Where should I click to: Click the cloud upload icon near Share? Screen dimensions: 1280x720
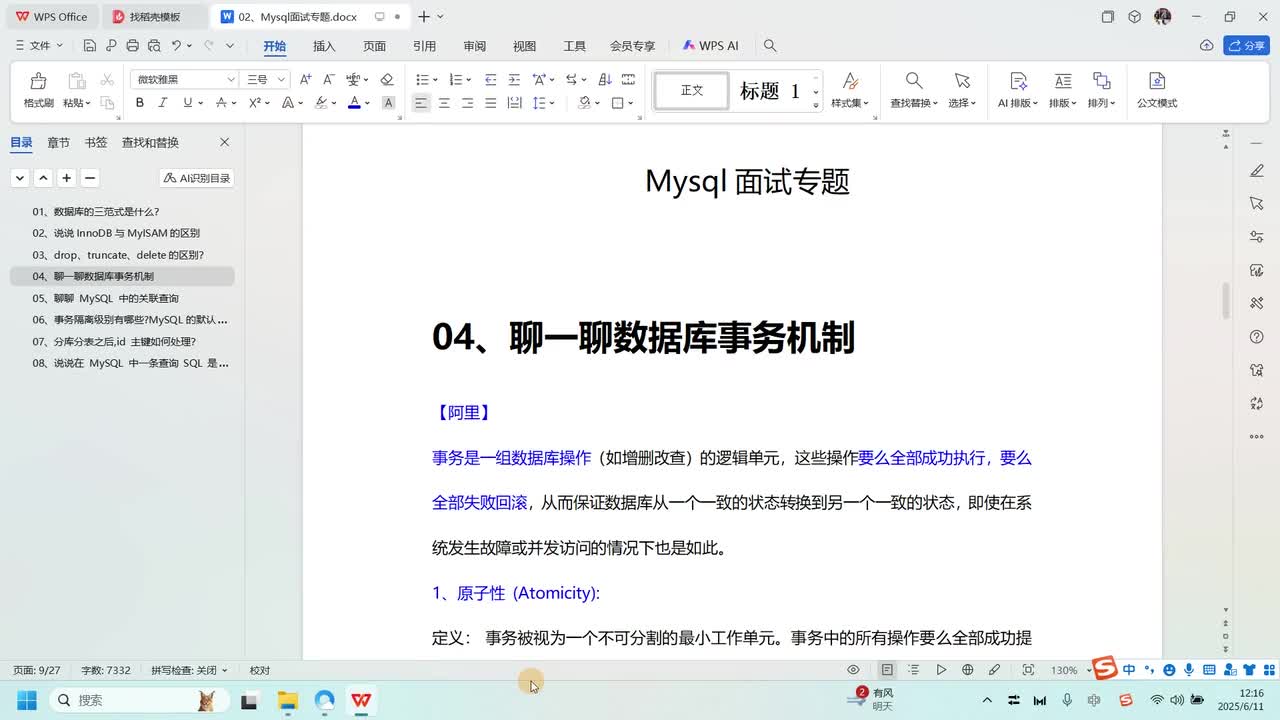(1207, 46)
